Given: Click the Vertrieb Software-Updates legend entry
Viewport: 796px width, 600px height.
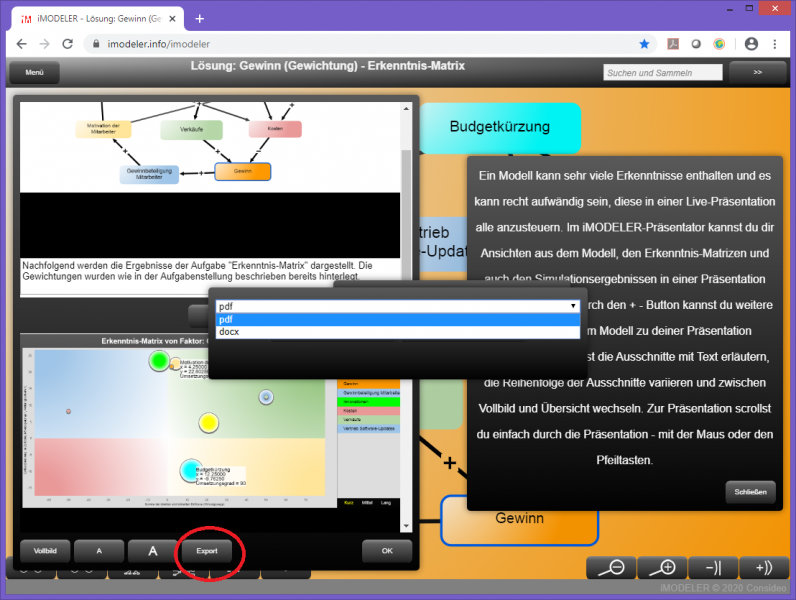Looking at the screenshot, I should point(369,428).
